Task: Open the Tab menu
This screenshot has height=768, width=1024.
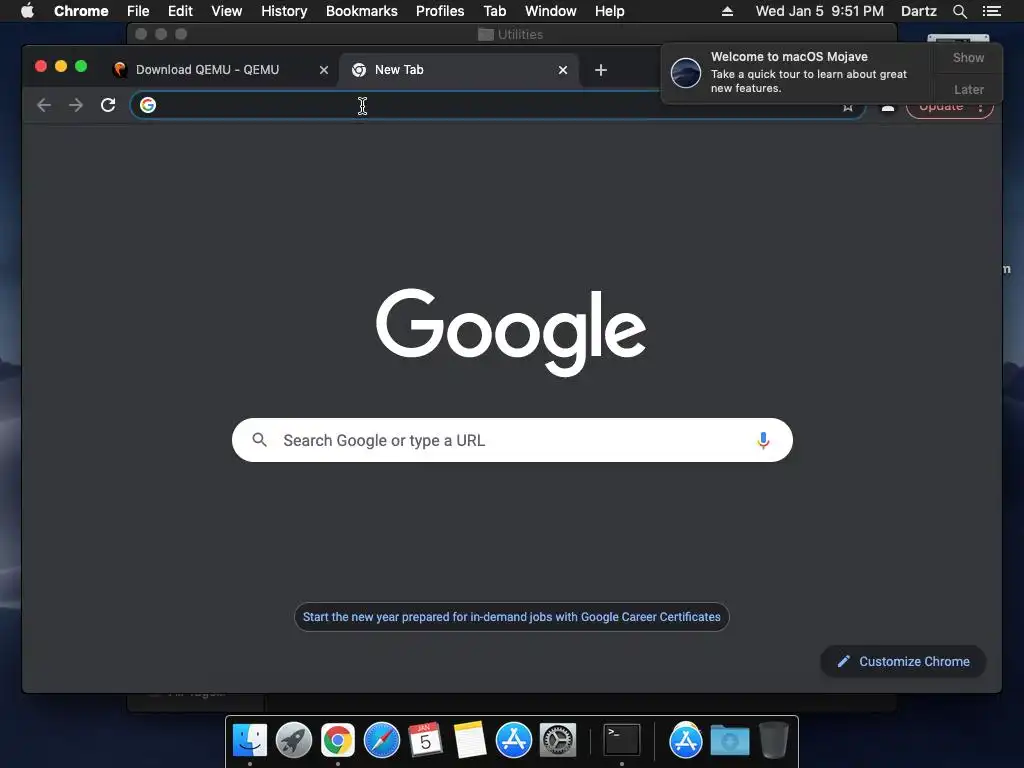Action: (494, 11)
